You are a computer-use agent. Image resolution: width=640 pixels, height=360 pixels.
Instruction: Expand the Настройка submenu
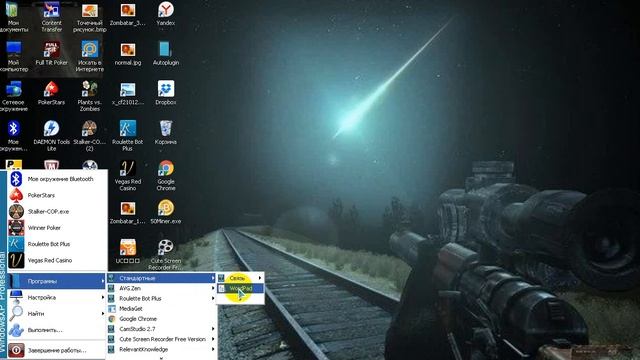click(x=57, y=298)
